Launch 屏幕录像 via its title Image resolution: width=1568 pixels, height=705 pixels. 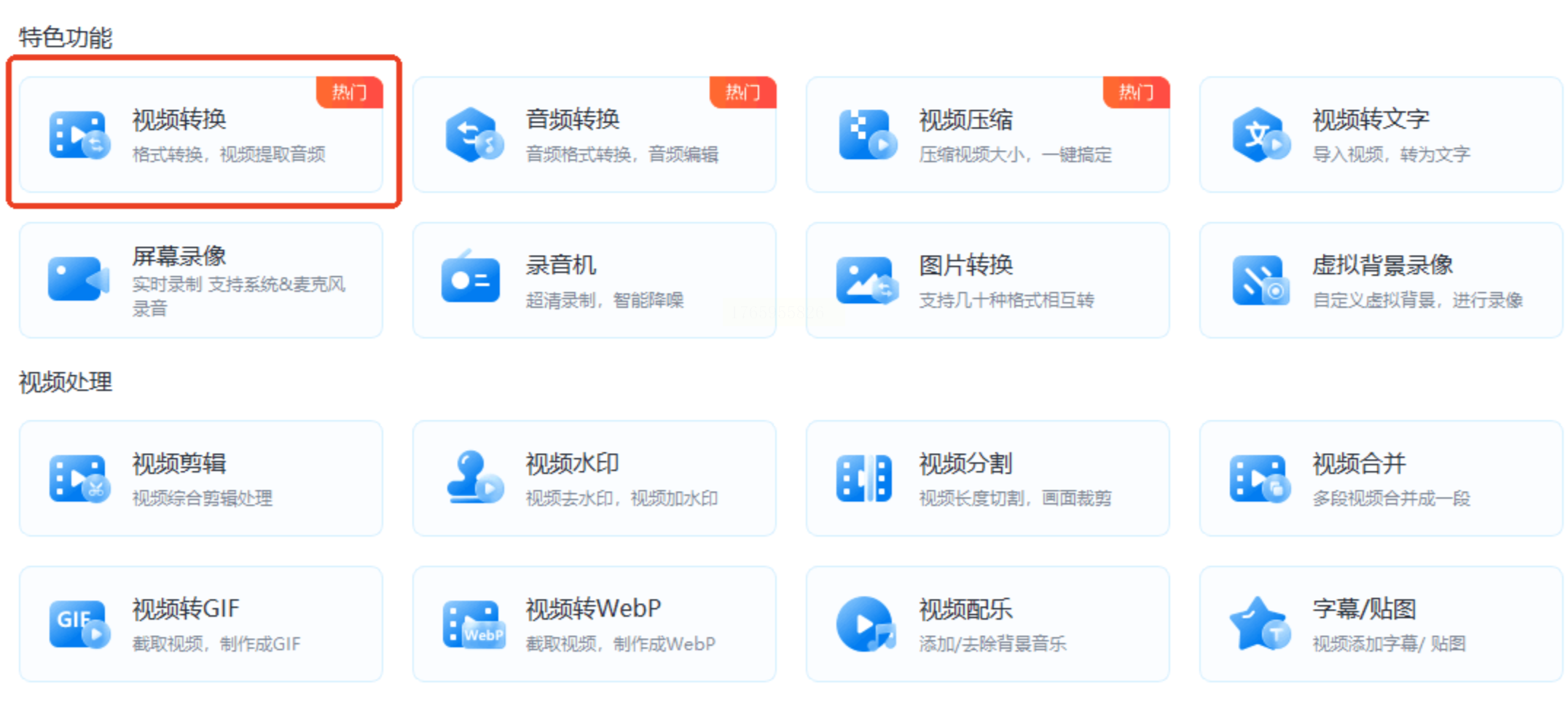179,256
